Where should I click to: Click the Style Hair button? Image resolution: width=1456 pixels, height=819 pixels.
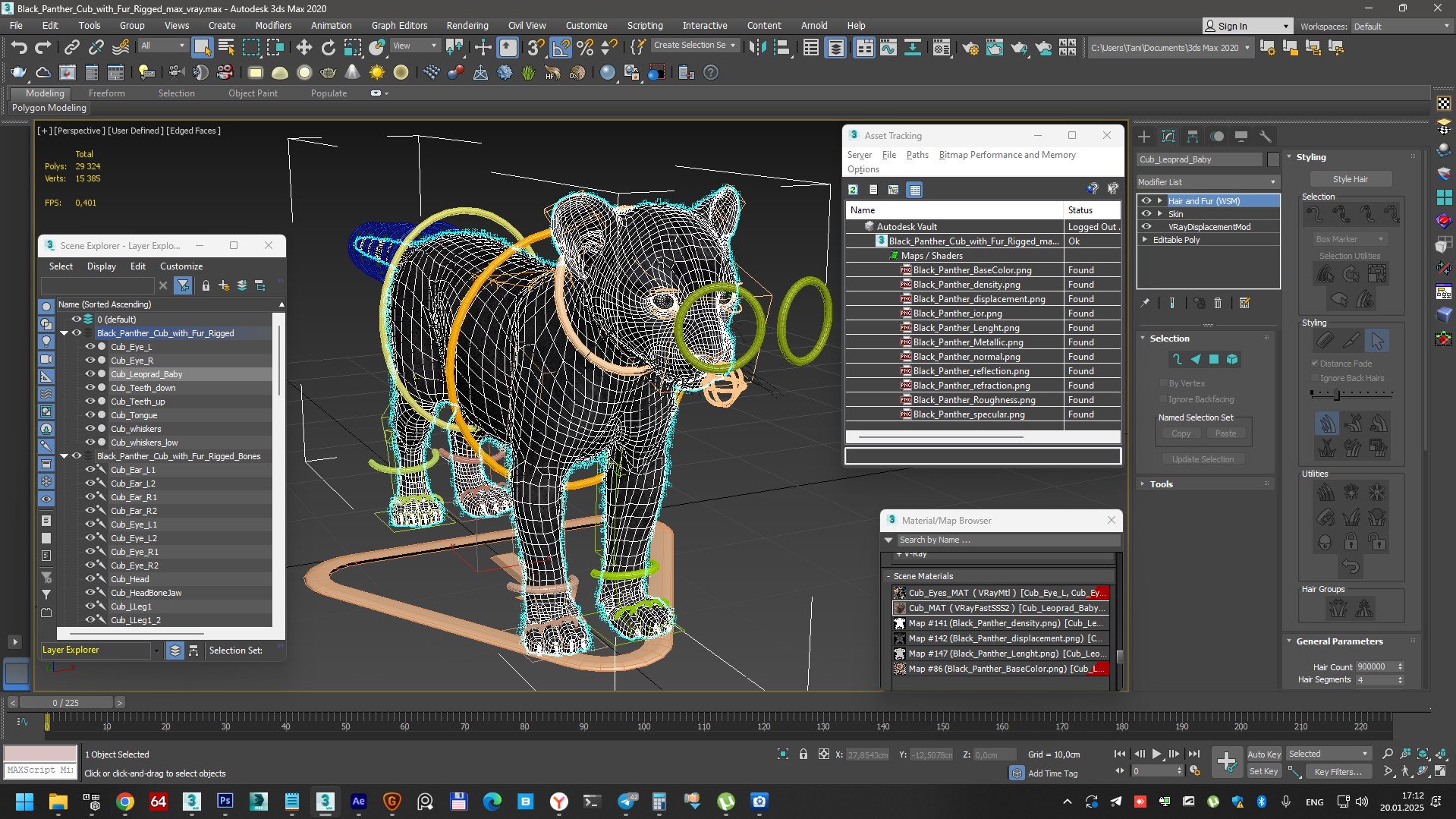coord(1351,179)
